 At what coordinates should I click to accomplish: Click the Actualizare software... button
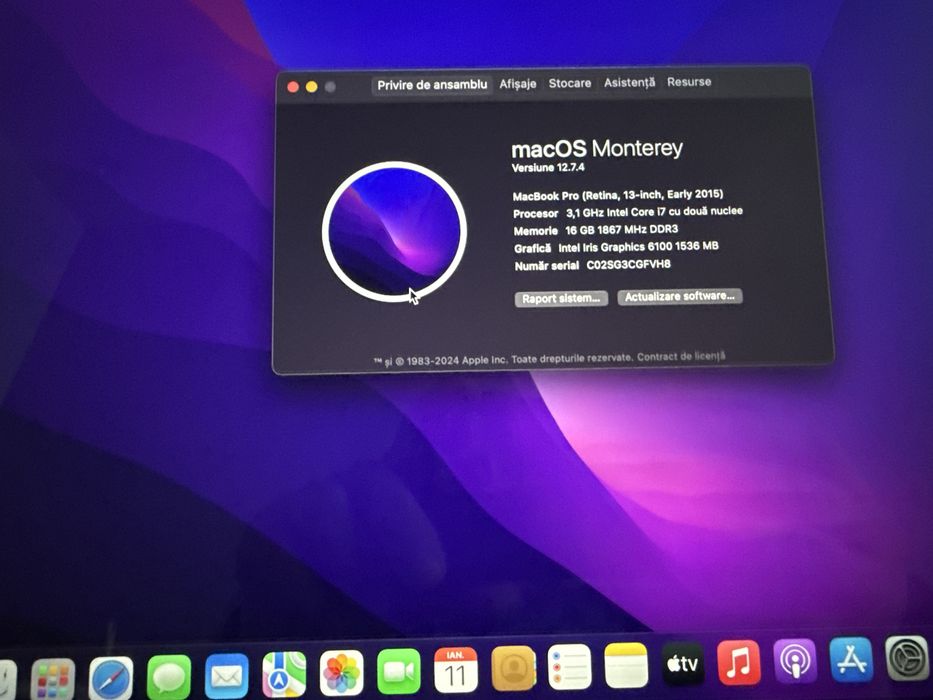tap(680, 296)
